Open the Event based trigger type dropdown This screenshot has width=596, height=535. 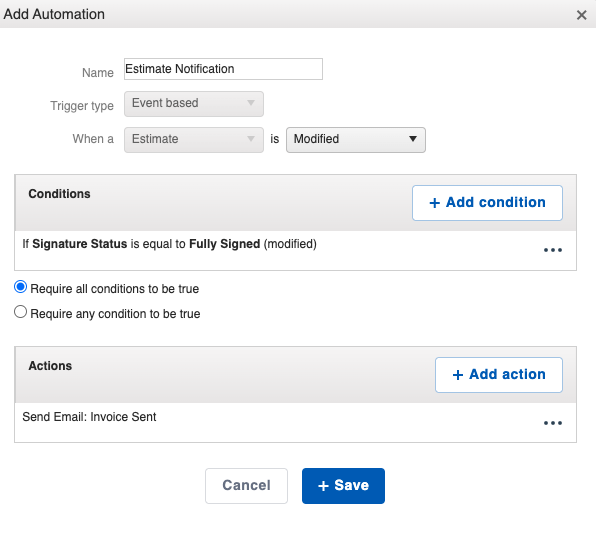coord(194,104)
